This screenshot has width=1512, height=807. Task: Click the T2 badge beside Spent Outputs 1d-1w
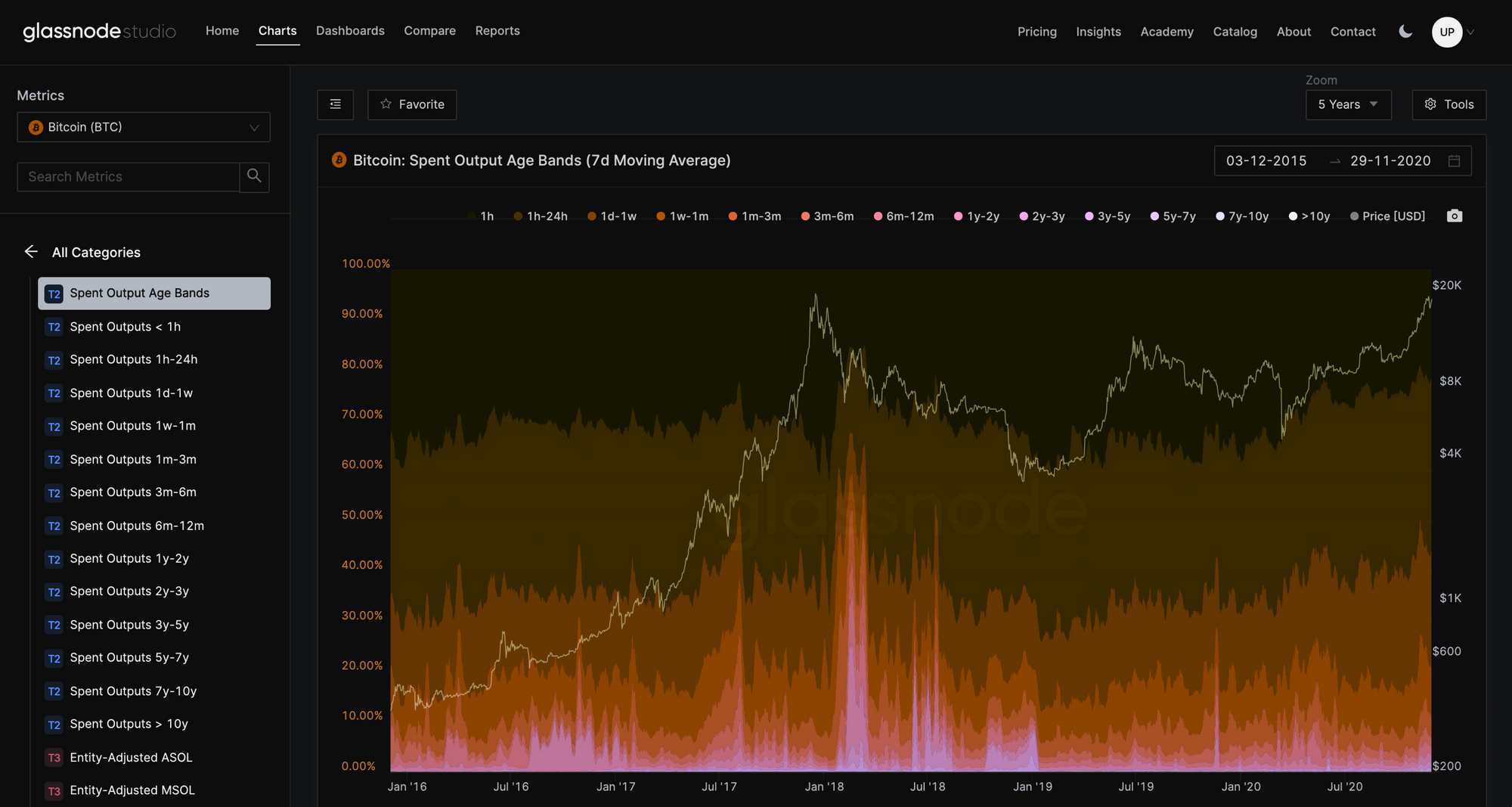tap(54, 393)
